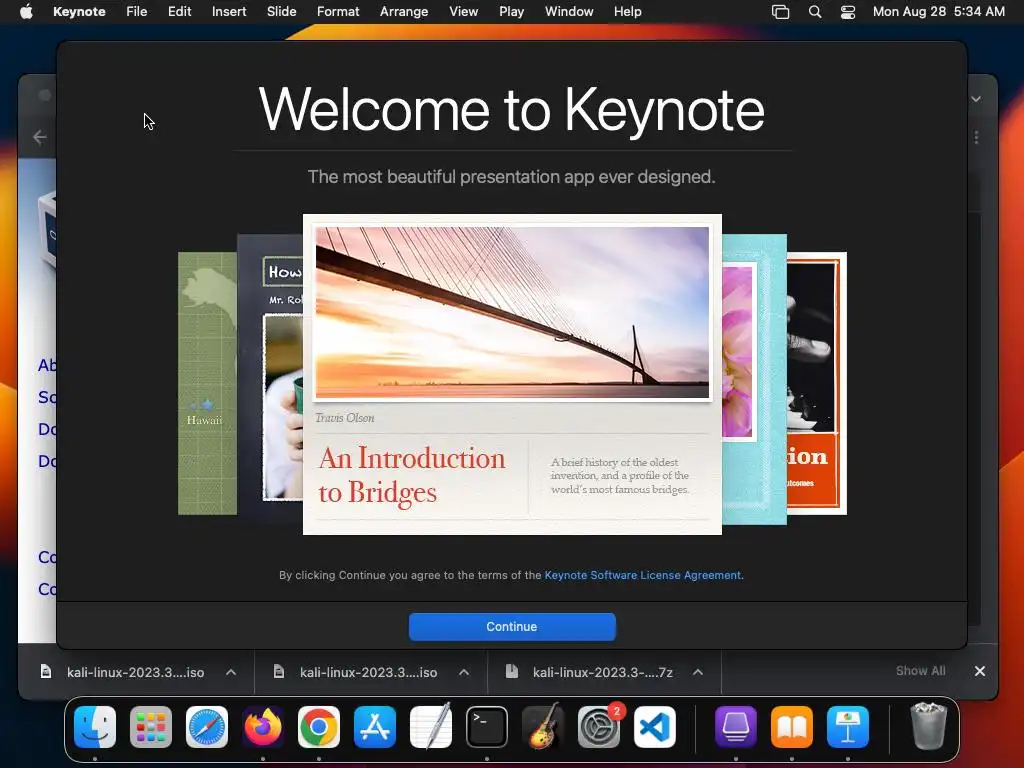This screenshot has height=768, width=1024.
Task: Open the Window menu
Action: click(569, 12)
